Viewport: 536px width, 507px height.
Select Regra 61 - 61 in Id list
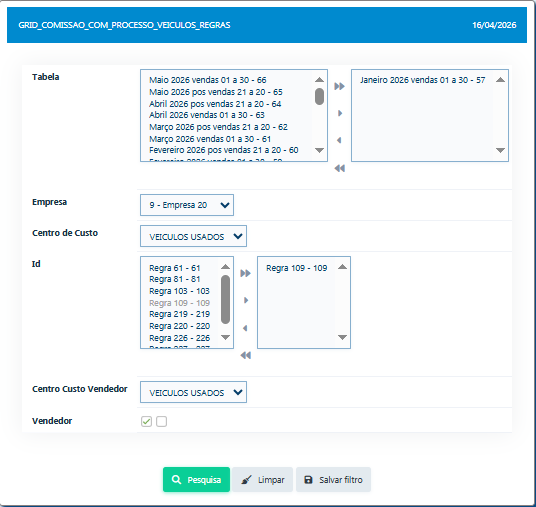[x=175, y=268]
